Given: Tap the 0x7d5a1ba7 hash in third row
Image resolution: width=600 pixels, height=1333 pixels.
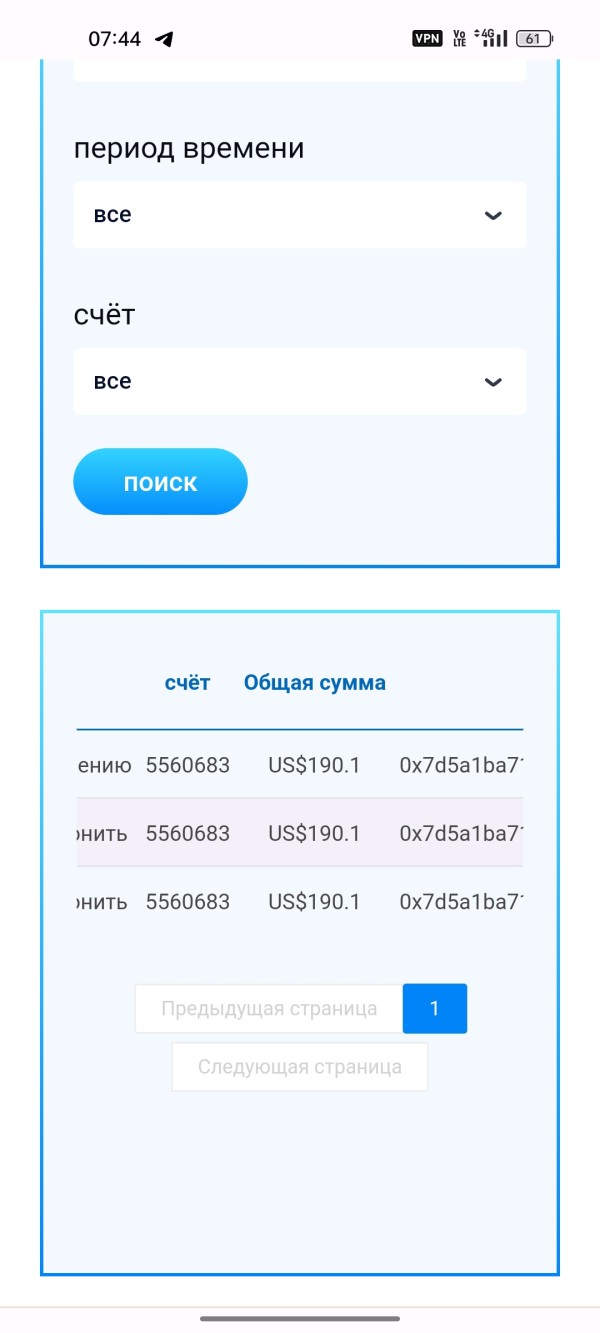Looking at the screenshot, I should coord(461,902).
